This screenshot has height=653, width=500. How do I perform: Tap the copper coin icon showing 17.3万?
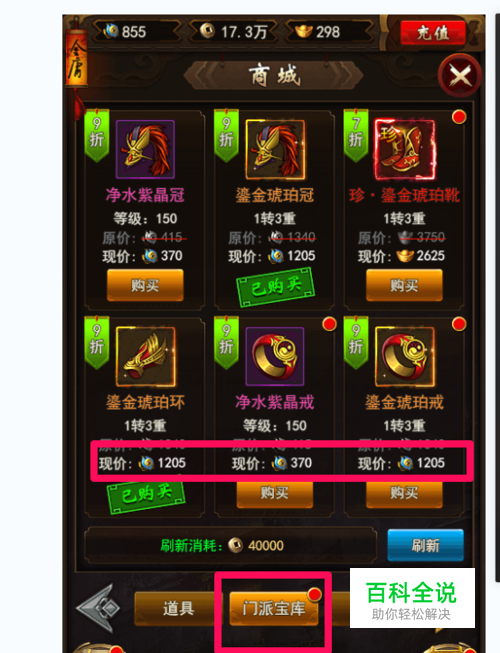(x=207, y=30)
